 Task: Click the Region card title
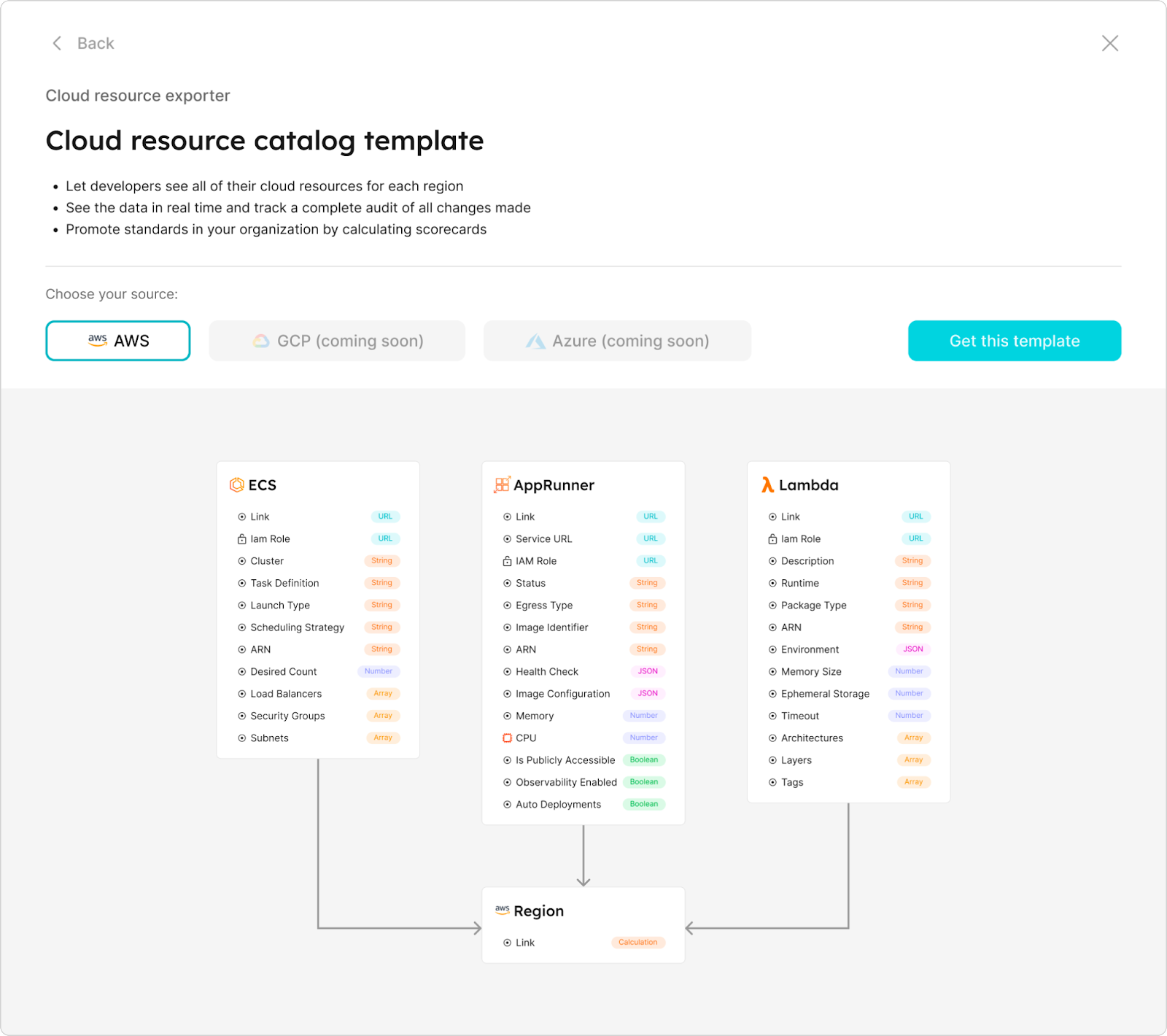coord(539,911)
